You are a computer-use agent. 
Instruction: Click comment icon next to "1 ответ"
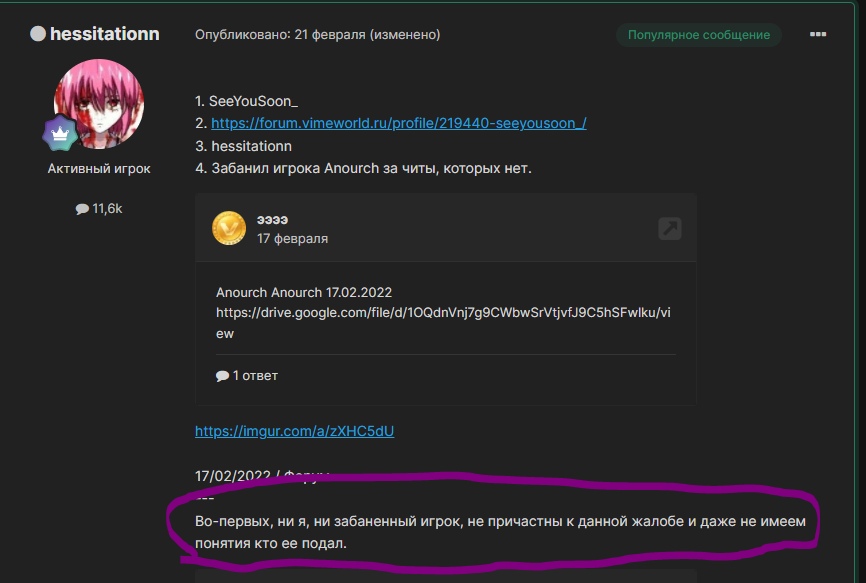point(222,376)
